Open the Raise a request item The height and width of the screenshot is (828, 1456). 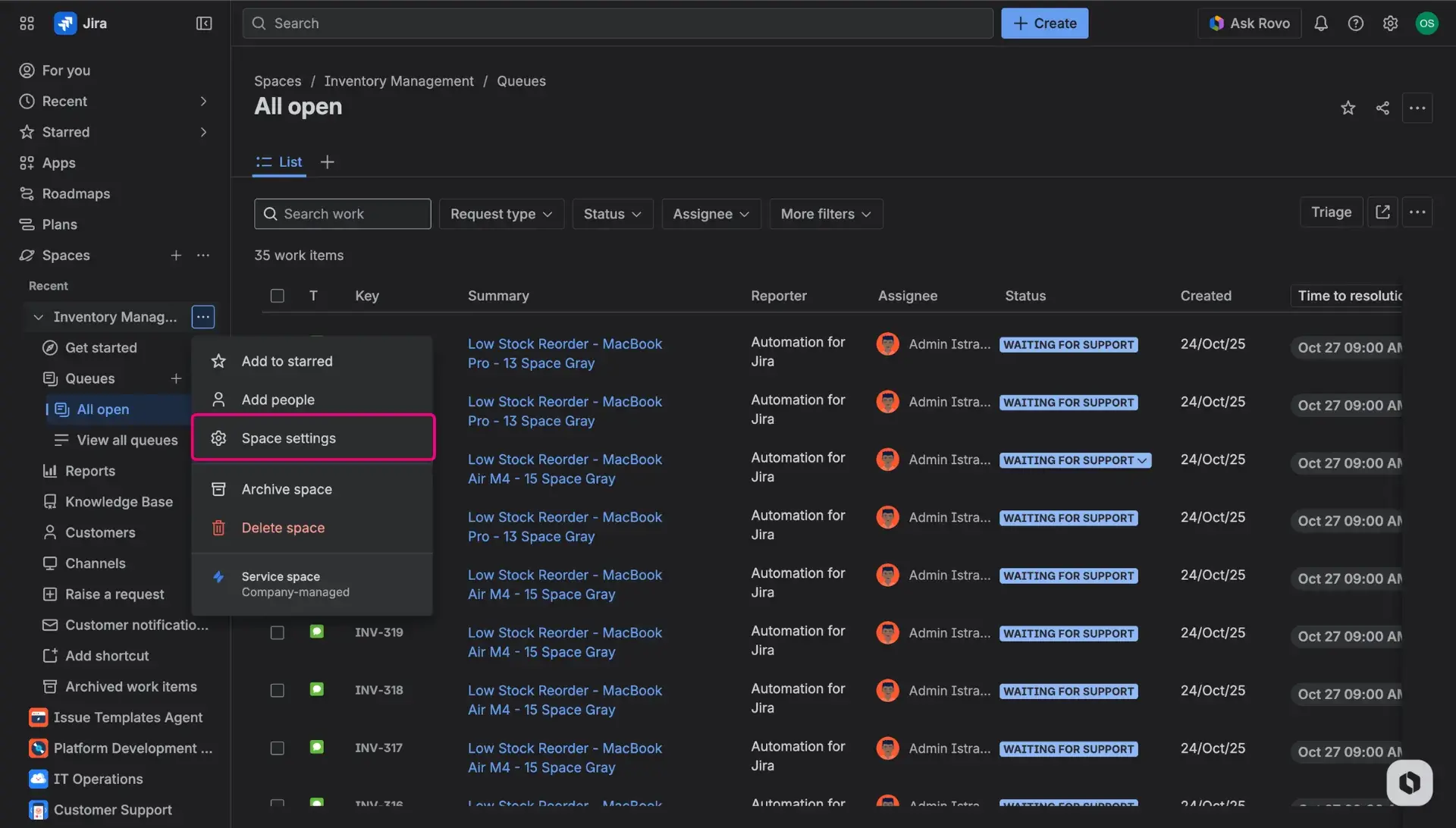[x=114, y=594]
